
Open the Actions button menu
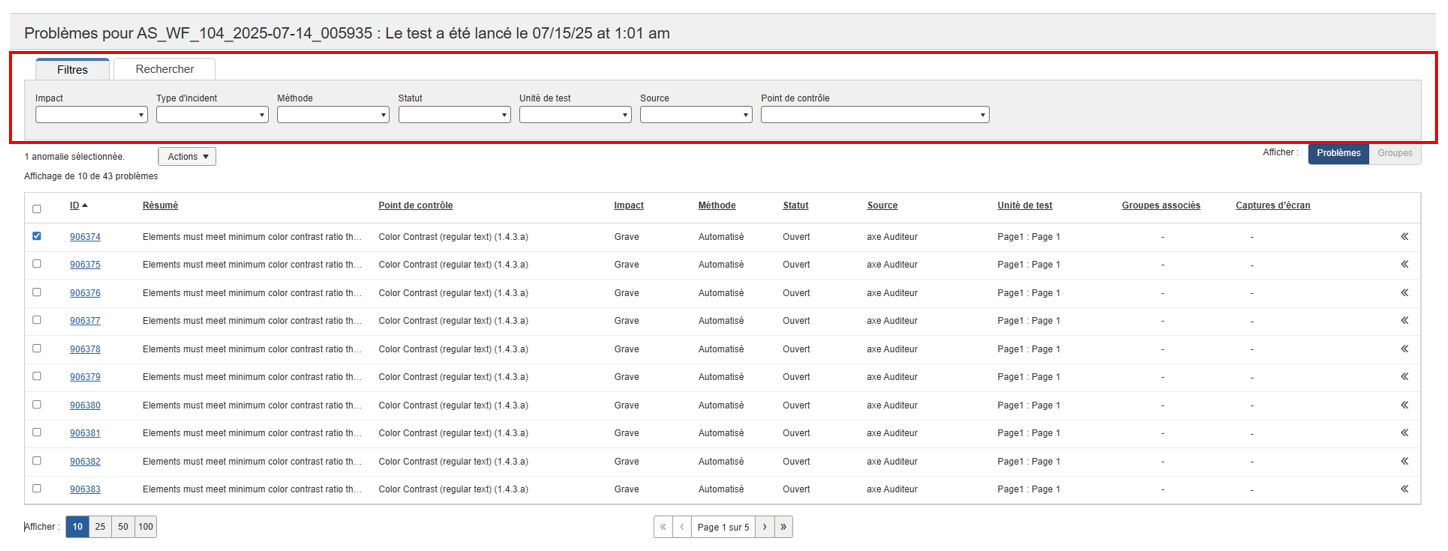[187, 156]
